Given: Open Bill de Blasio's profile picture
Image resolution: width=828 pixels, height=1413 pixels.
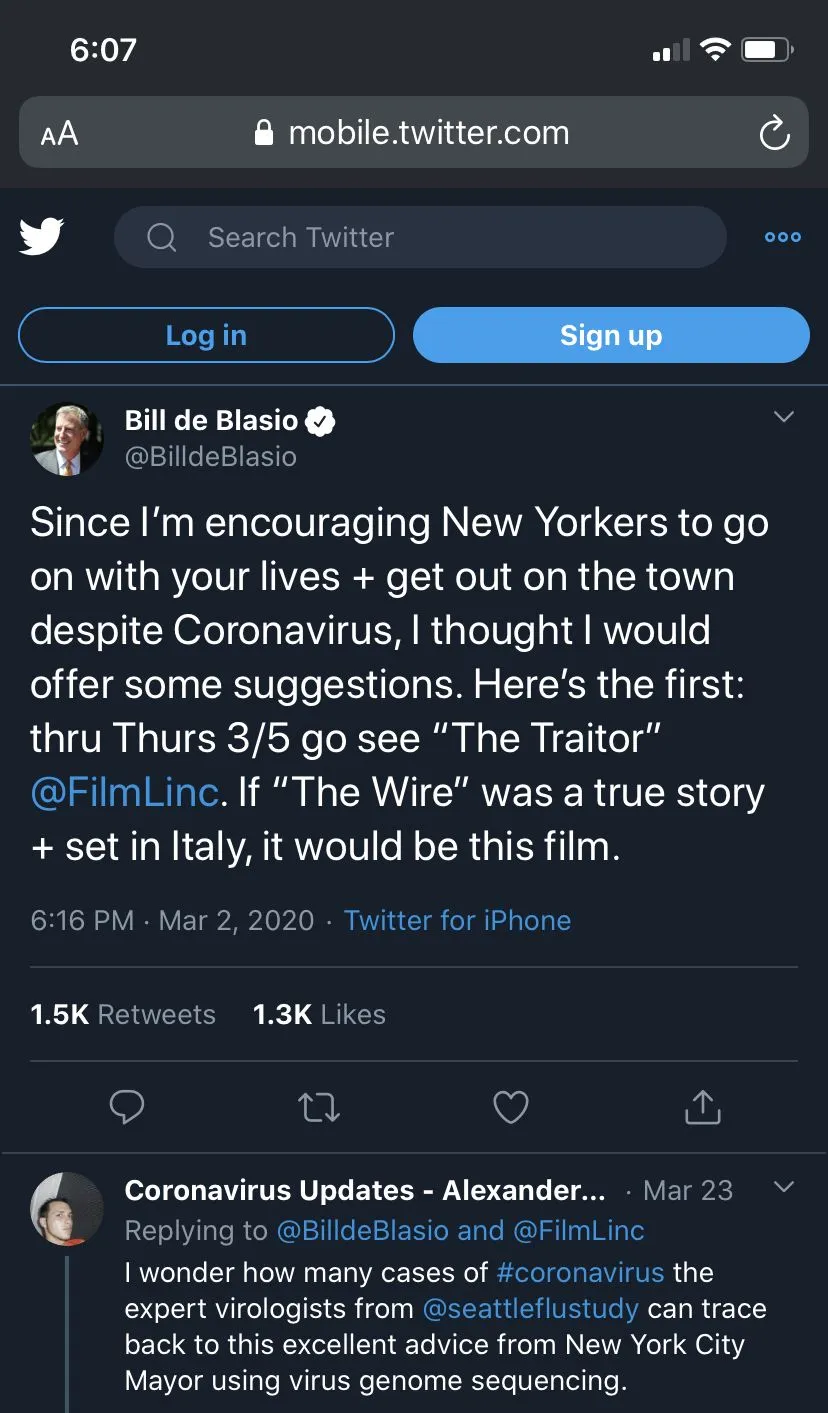Looking at the screenshot, I should click(67, 438).
